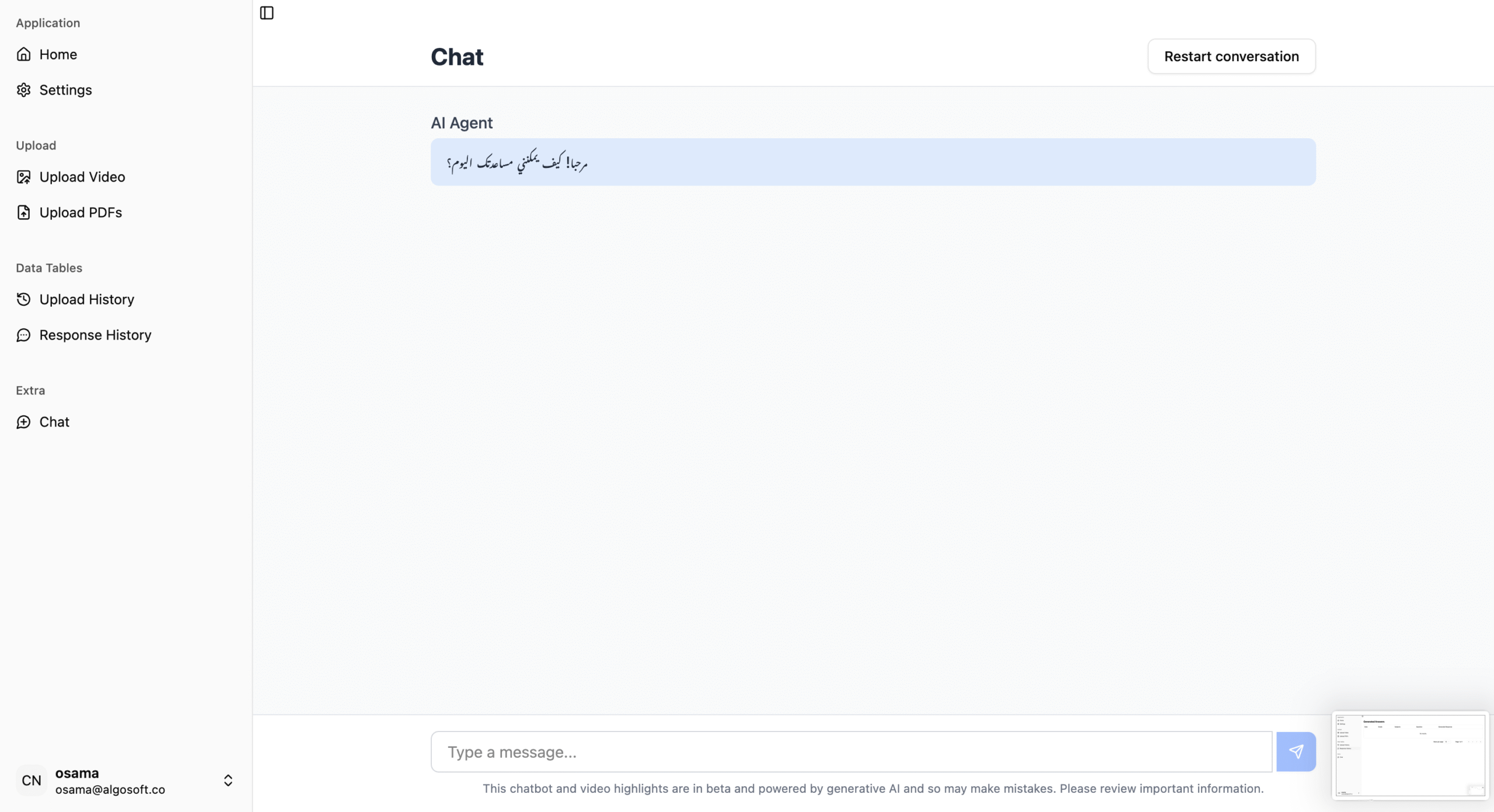This screenshot has height=812, width=1494.
Task: Open account menu via osama@algosoft.co email
Action: pos(110,789)
